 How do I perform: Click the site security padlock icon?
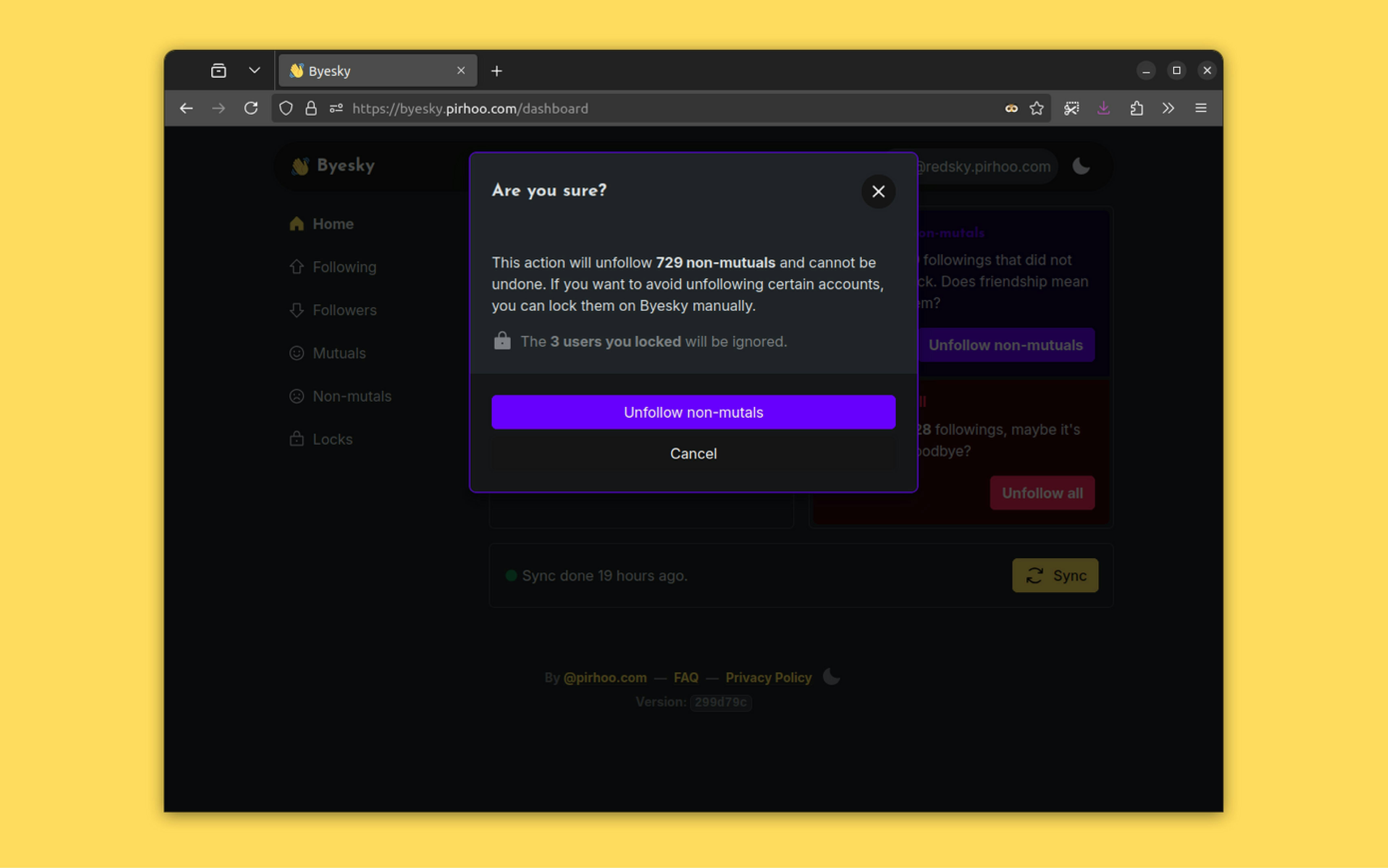pos(311,108)
